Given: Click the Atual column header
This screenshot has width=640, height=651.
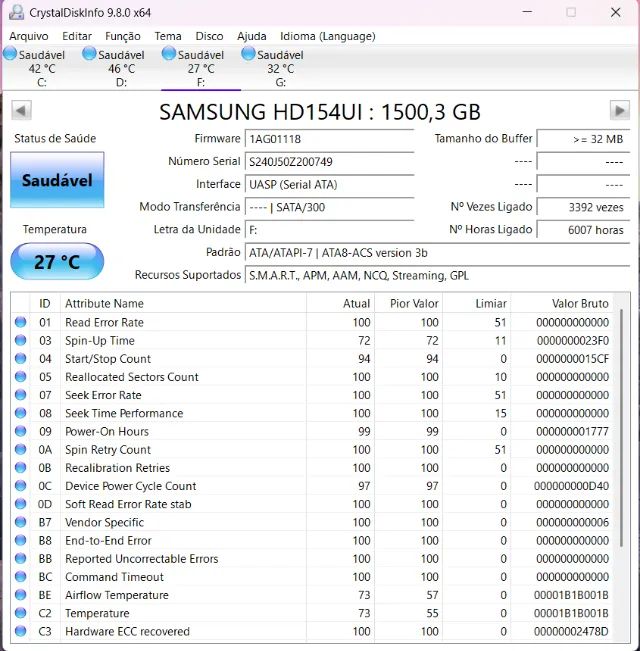Looking at the screenshot, I should [341, 303].
